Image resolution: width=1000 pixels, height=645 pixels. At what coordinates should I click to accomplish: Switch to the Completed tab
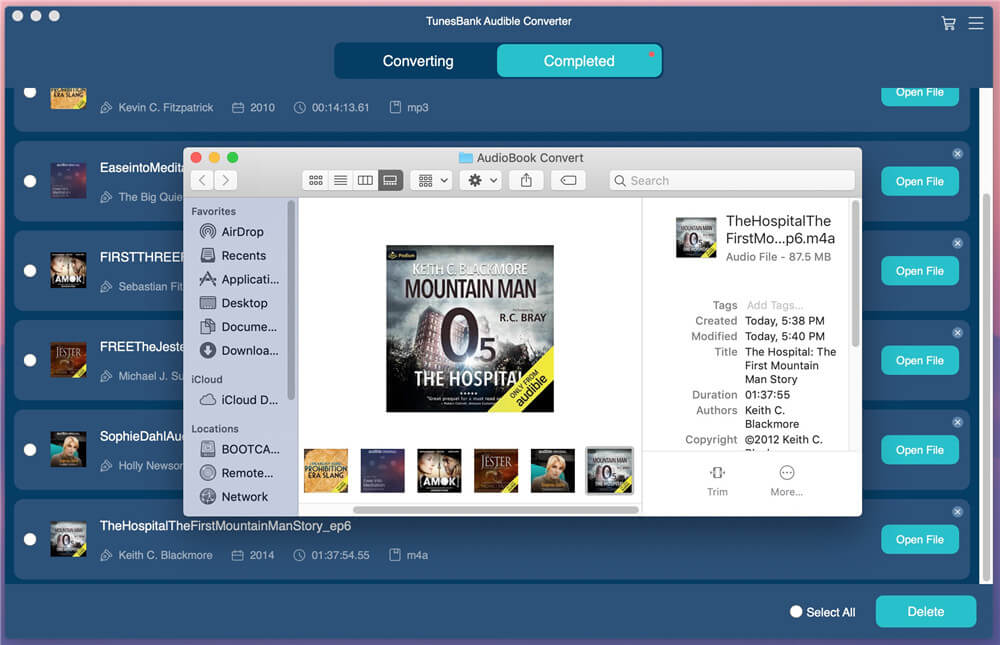579,60
